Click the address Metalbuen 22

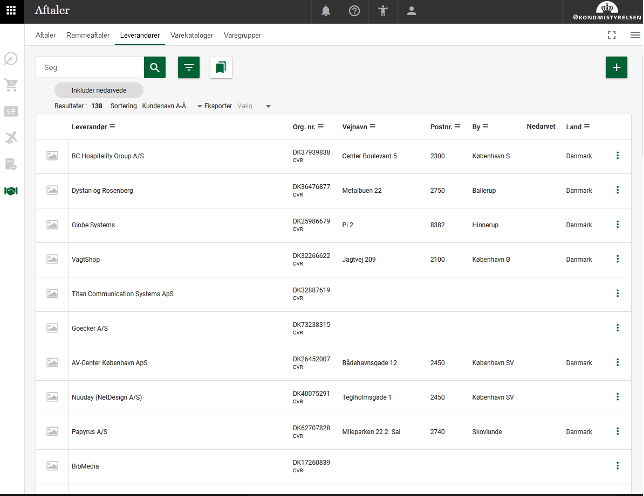click(x=362, y=191)
